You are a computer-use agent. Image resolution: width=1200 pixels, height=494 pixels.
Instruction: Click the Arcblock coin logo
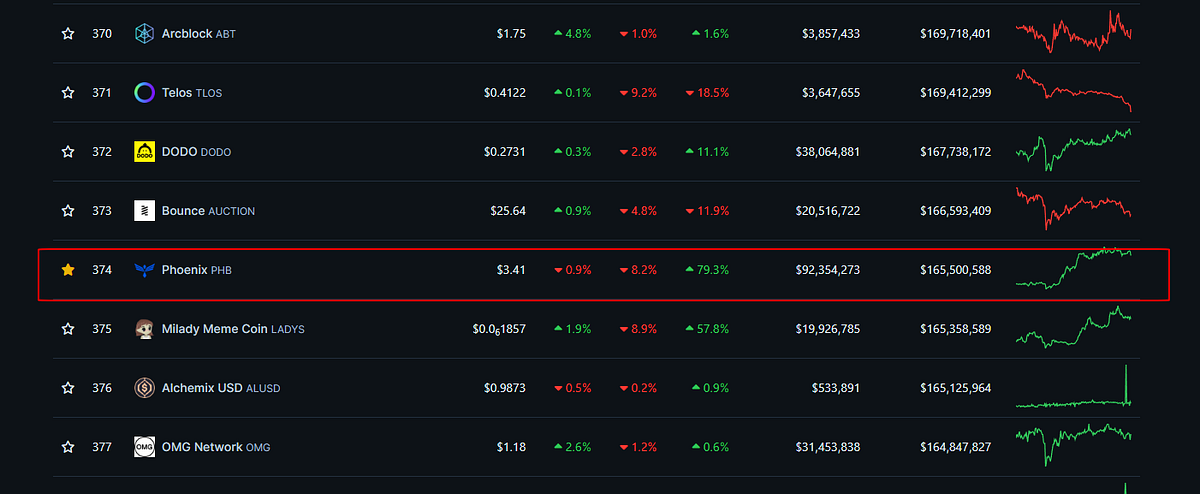(144, 34)
